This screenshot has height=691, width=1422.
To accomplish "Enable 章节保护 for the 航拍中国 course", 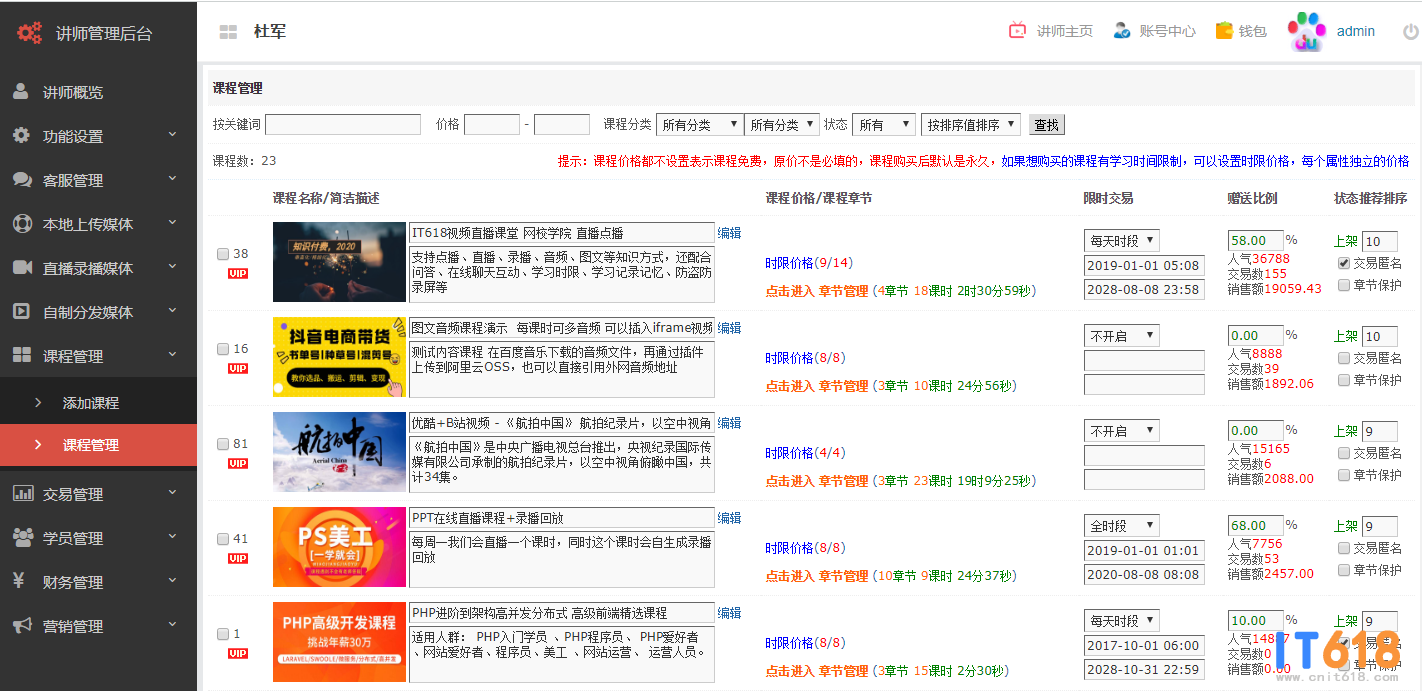I will [1344, 475].
